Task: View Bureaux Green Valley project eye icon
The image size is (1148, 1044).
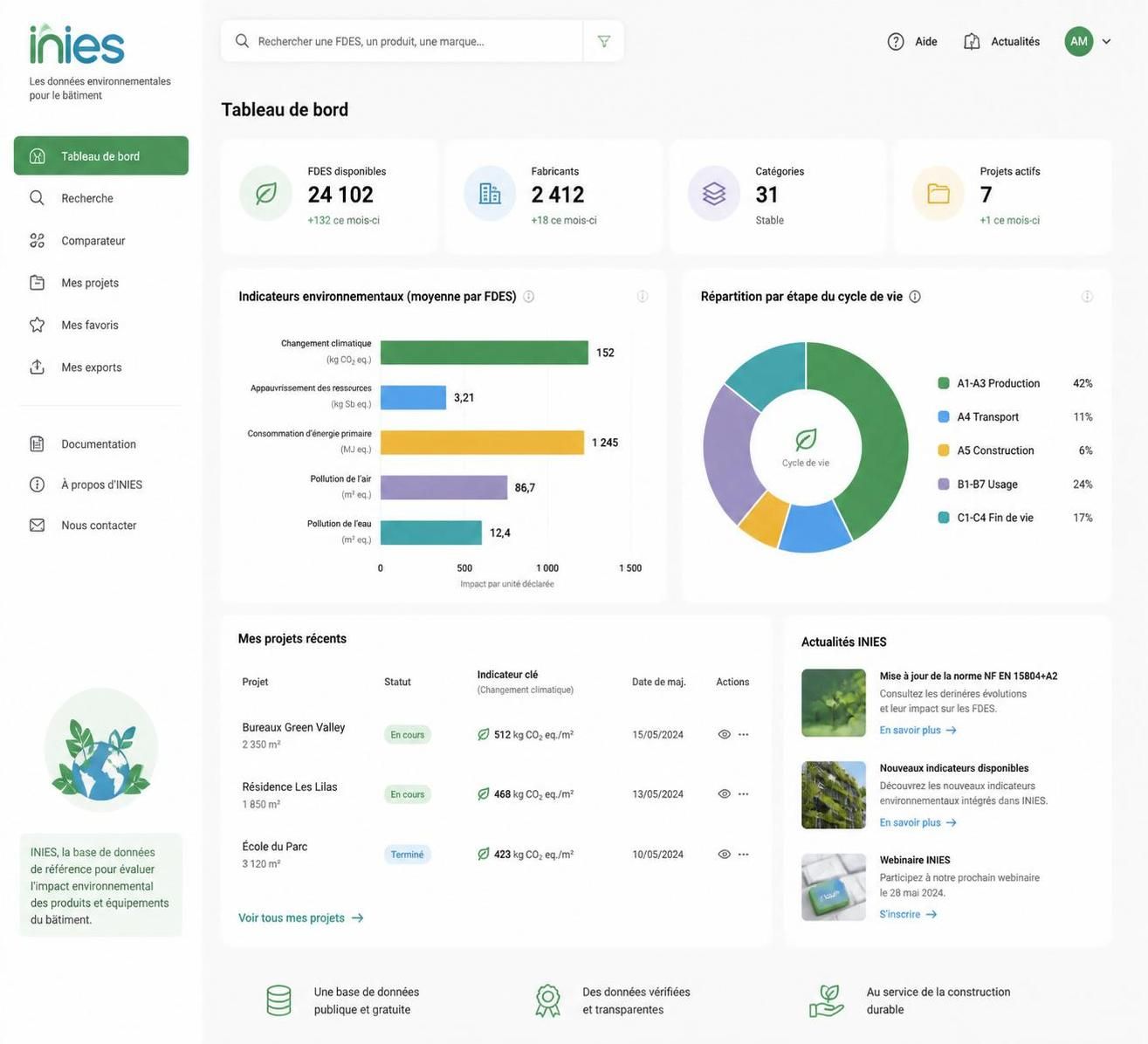Action: 724,735
